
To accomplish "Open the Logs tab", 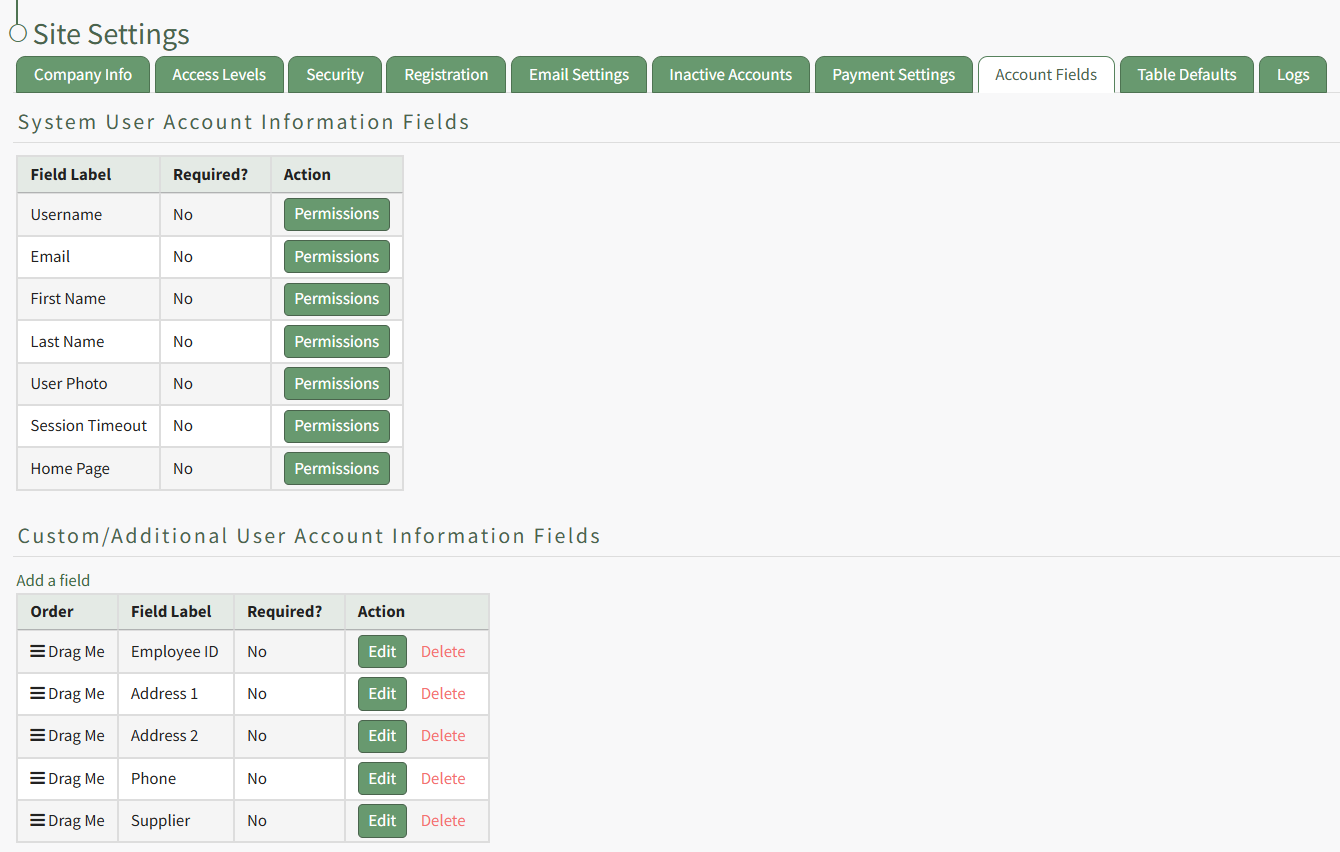I will 1292,75.
